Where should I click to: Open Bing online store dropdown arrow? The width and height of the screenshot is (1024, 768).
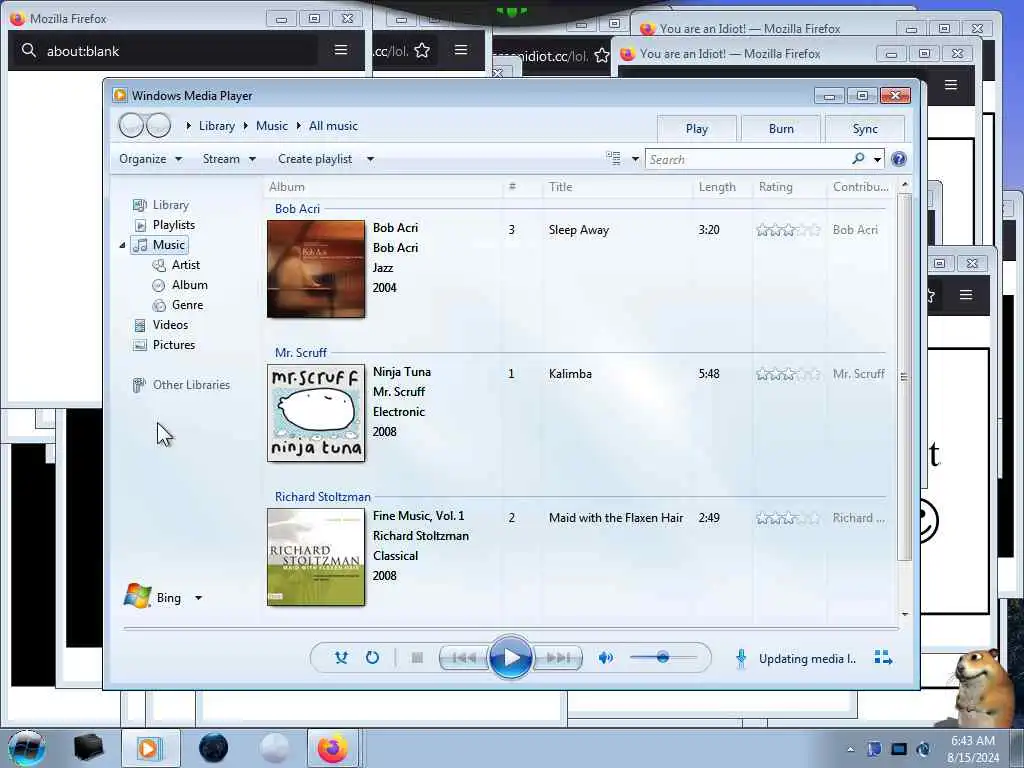(x=199, y=598)
